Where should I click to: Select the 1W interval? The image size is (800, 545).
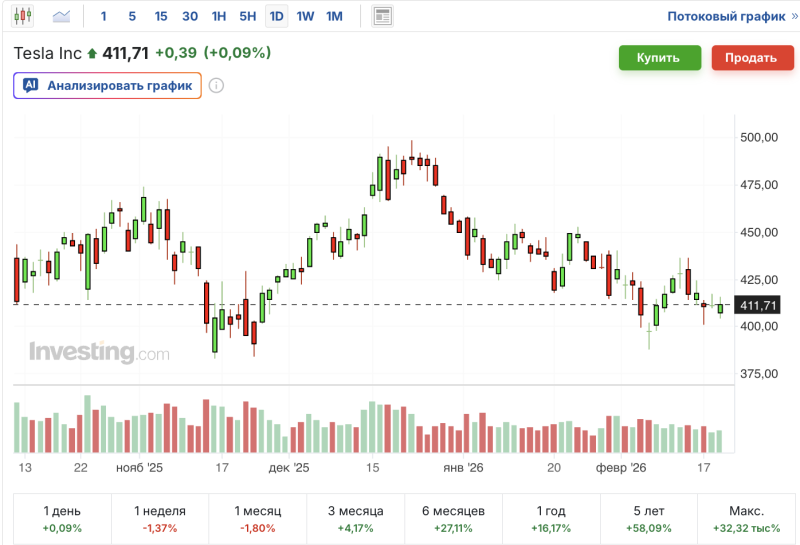click(305, 16)
